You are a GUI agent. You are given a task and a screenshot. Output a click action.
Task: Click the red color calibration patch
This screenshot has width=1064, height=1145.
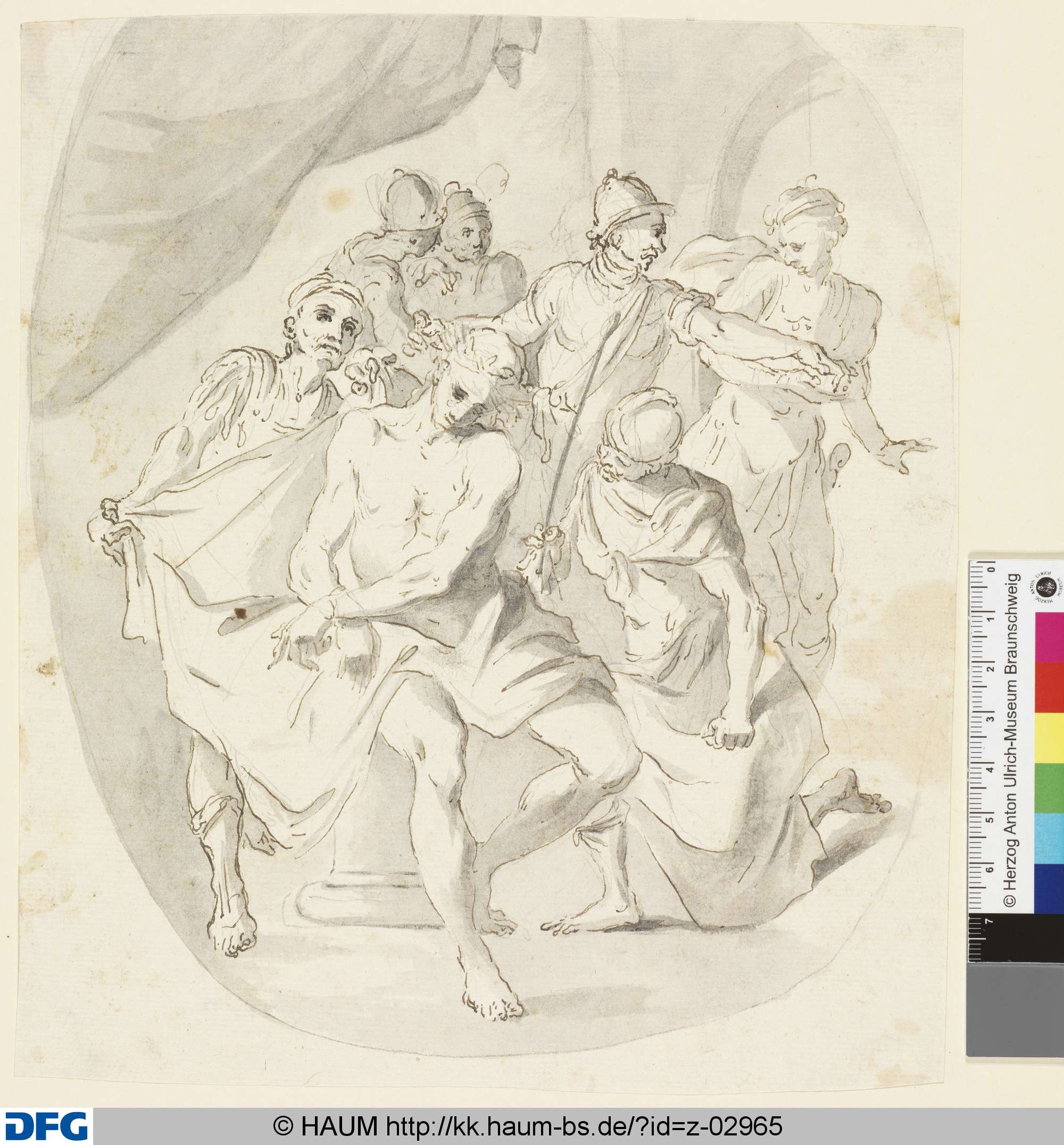click(x=1050, y=687)
